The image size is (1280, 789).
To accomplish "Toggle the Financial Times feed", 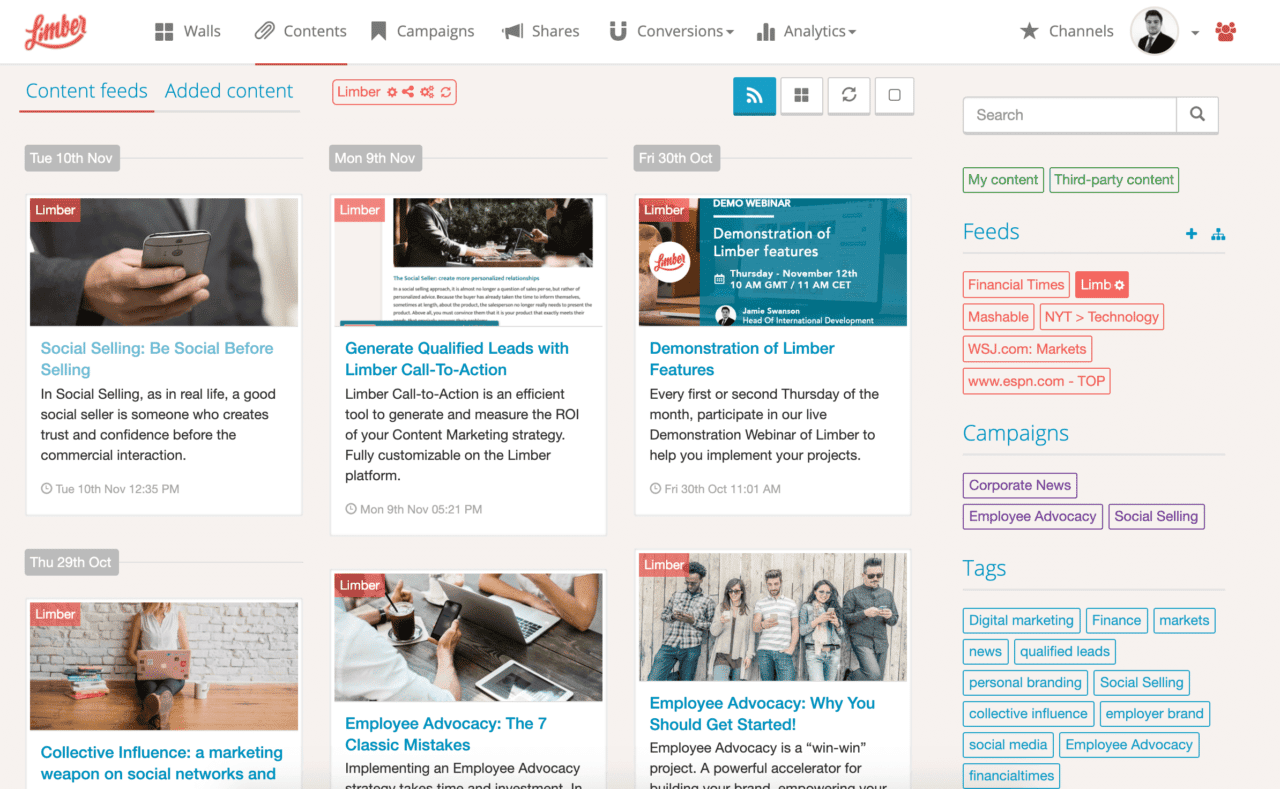I will click(x=1016, y=285).
